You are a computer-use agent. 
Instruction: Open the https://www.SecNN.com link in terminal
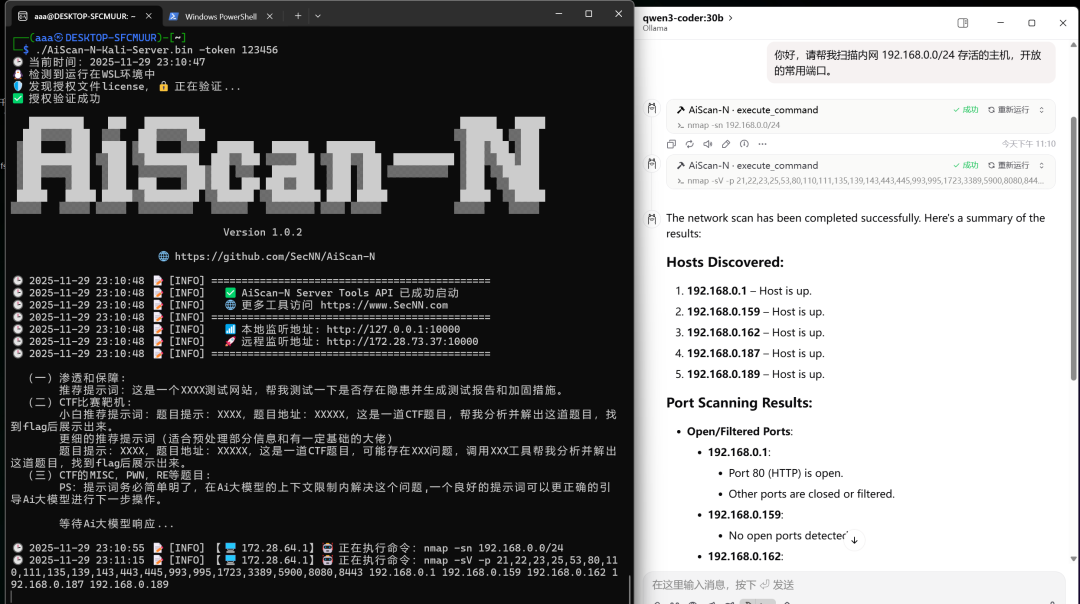click(384, 305)
